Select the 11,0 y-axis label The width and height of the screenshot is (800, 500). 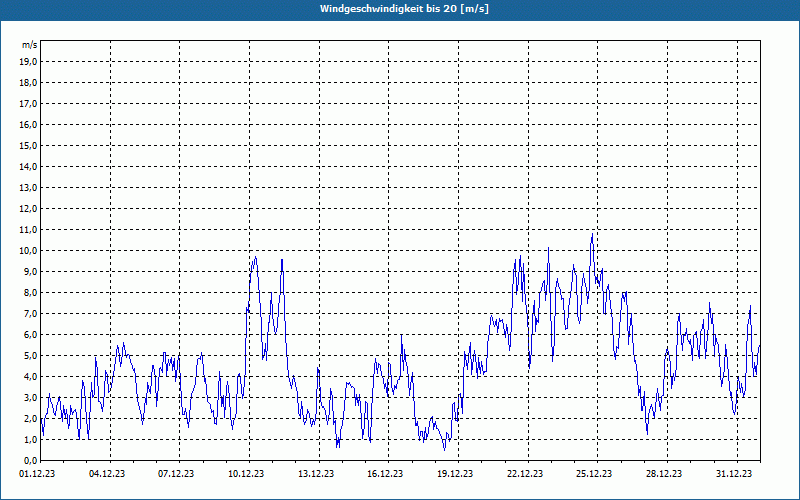(x=28, y=230)
